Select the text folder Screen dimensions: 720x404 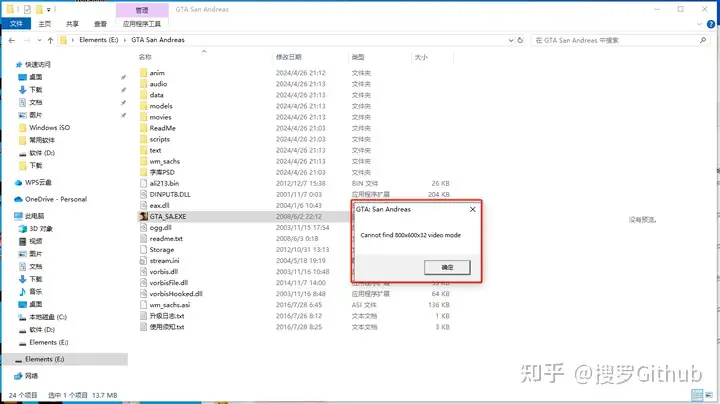click(x=155, y=150)
